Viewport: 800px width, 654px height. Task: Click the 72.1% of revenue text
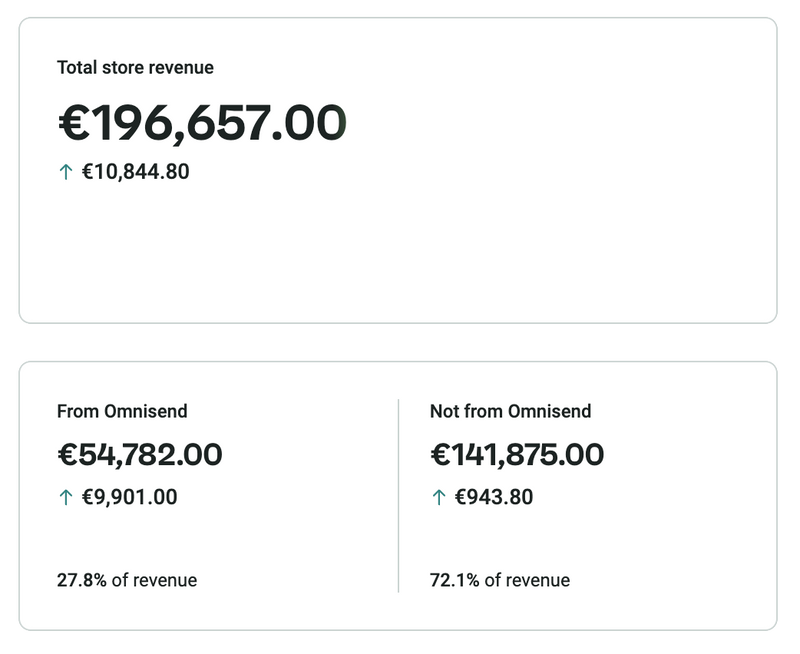pos(499,580)
